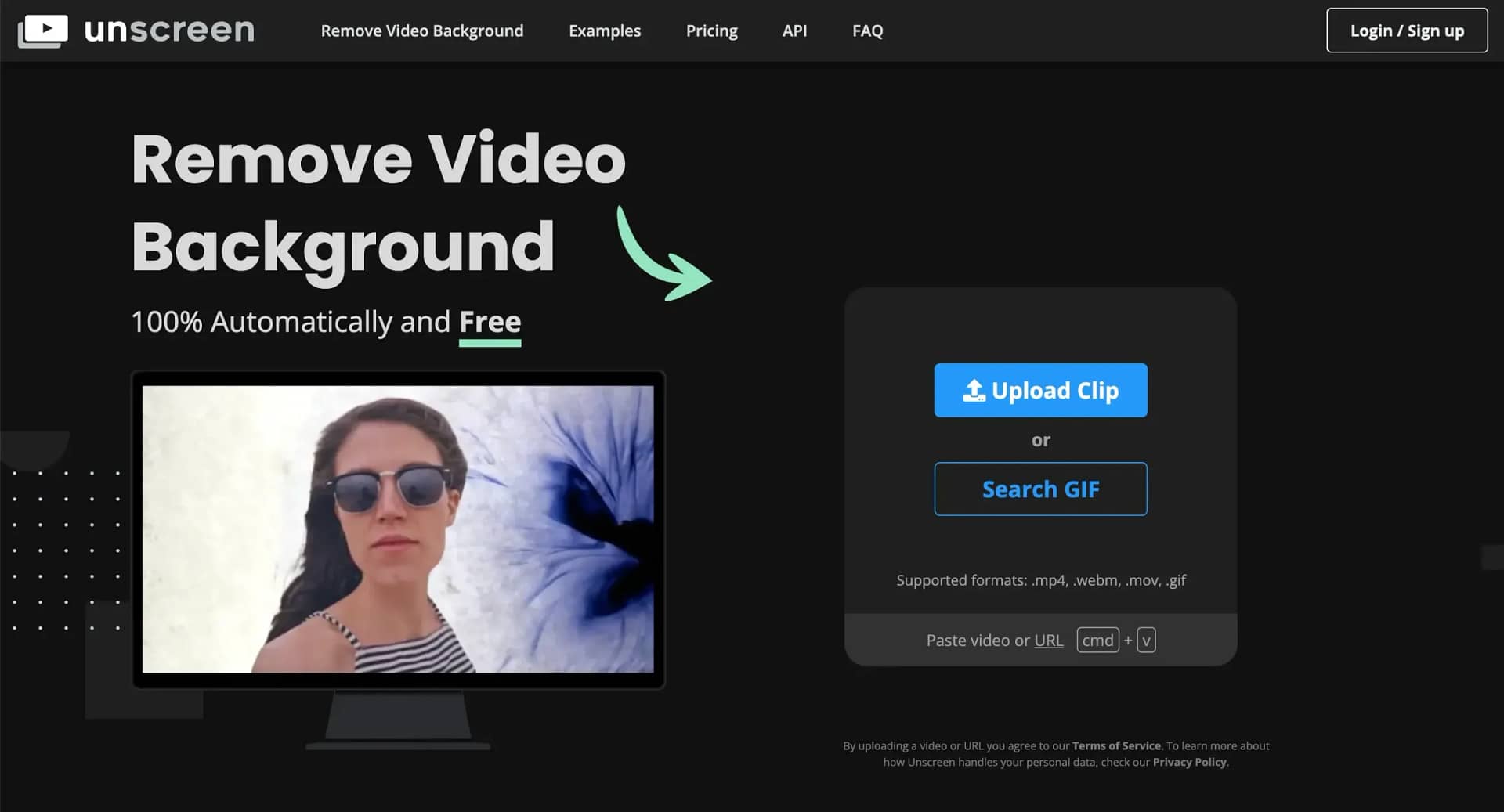Screen dimensions: 1504x812
Task: Open the FAQ nav link
Action: click(x=867, y=31)
